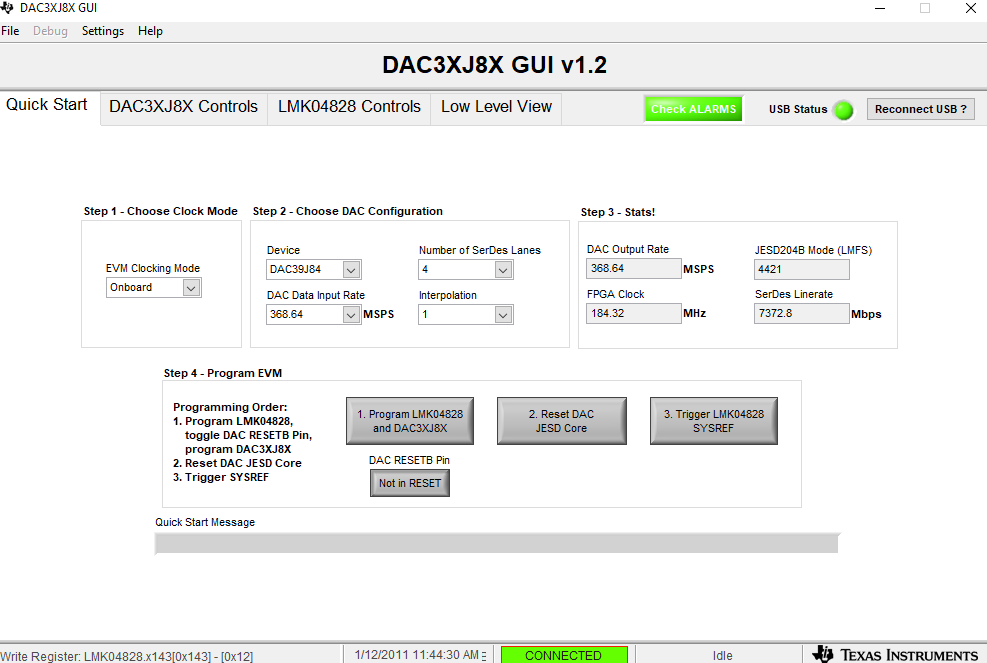The width and height of the screenshot is (987, 663).
Task: Click the Reset DAC JESD Core button
Action: coord(561,421)
